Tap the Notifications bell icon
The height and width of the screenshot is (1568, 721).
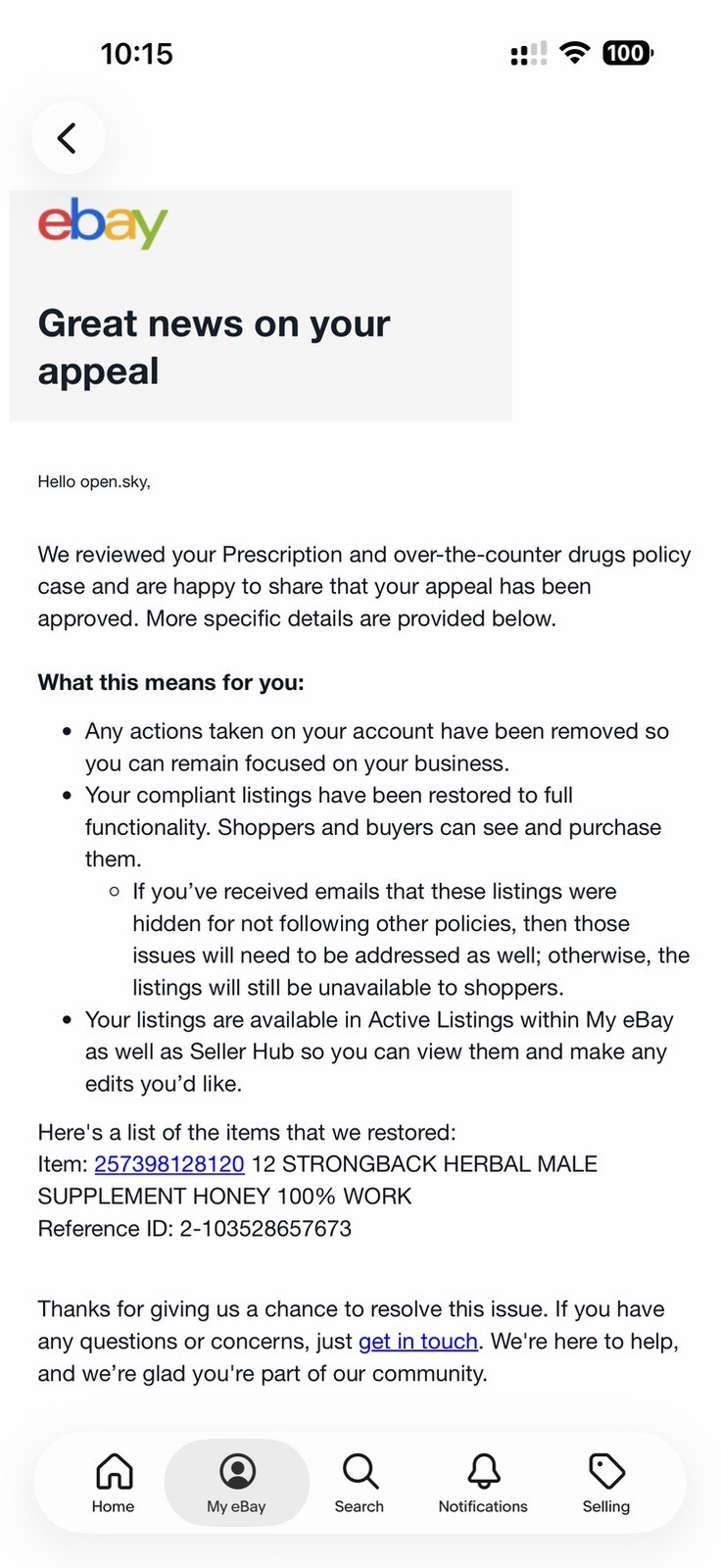tap(483, 1471)
